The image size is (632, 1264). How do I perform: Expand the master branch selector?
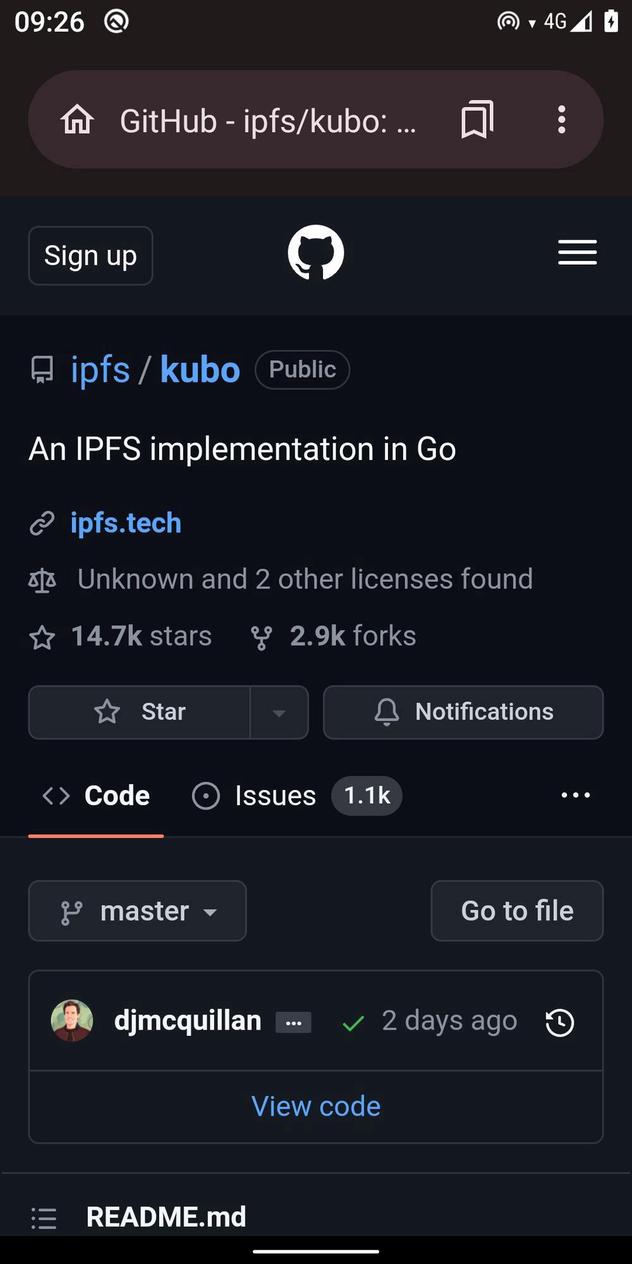pyautogui.click(x=137, y=911)
